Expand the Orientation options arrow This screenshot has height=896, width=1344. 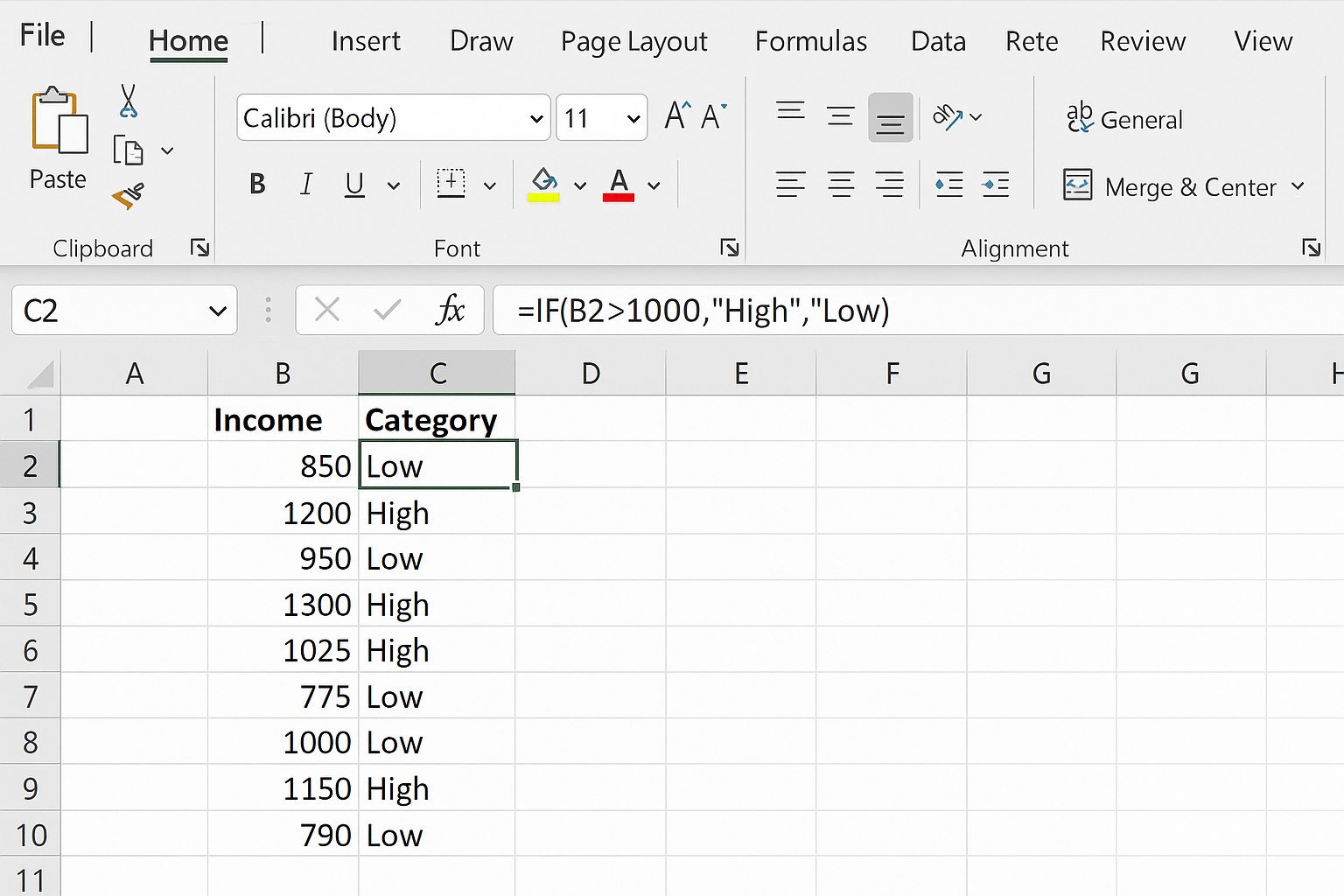[976, 117]
